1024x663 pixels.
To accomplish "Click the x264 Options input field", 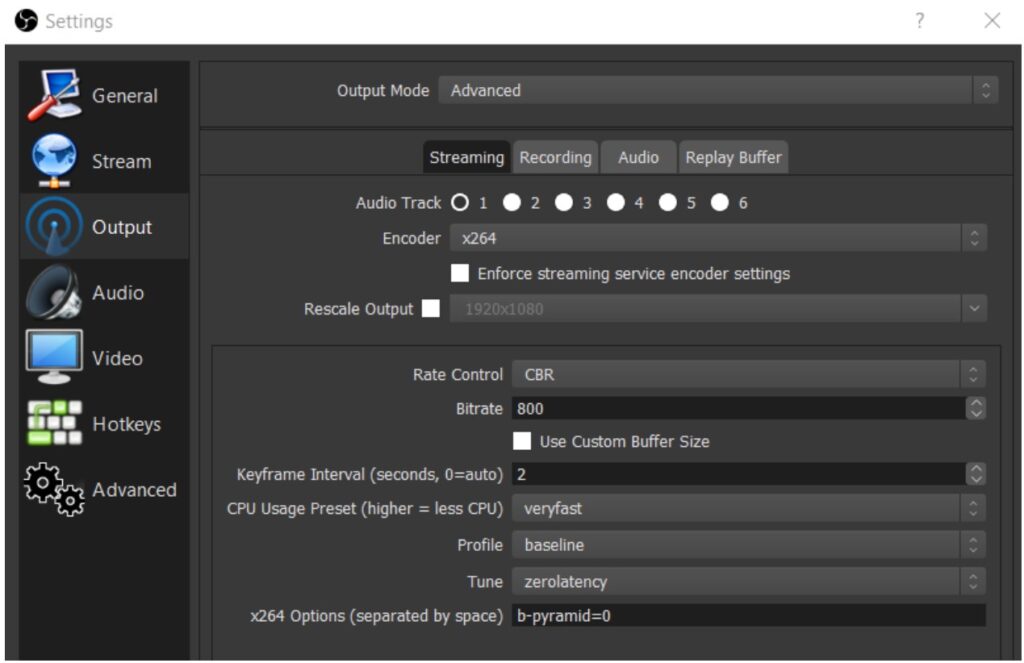I will click(x=740, y=616).
